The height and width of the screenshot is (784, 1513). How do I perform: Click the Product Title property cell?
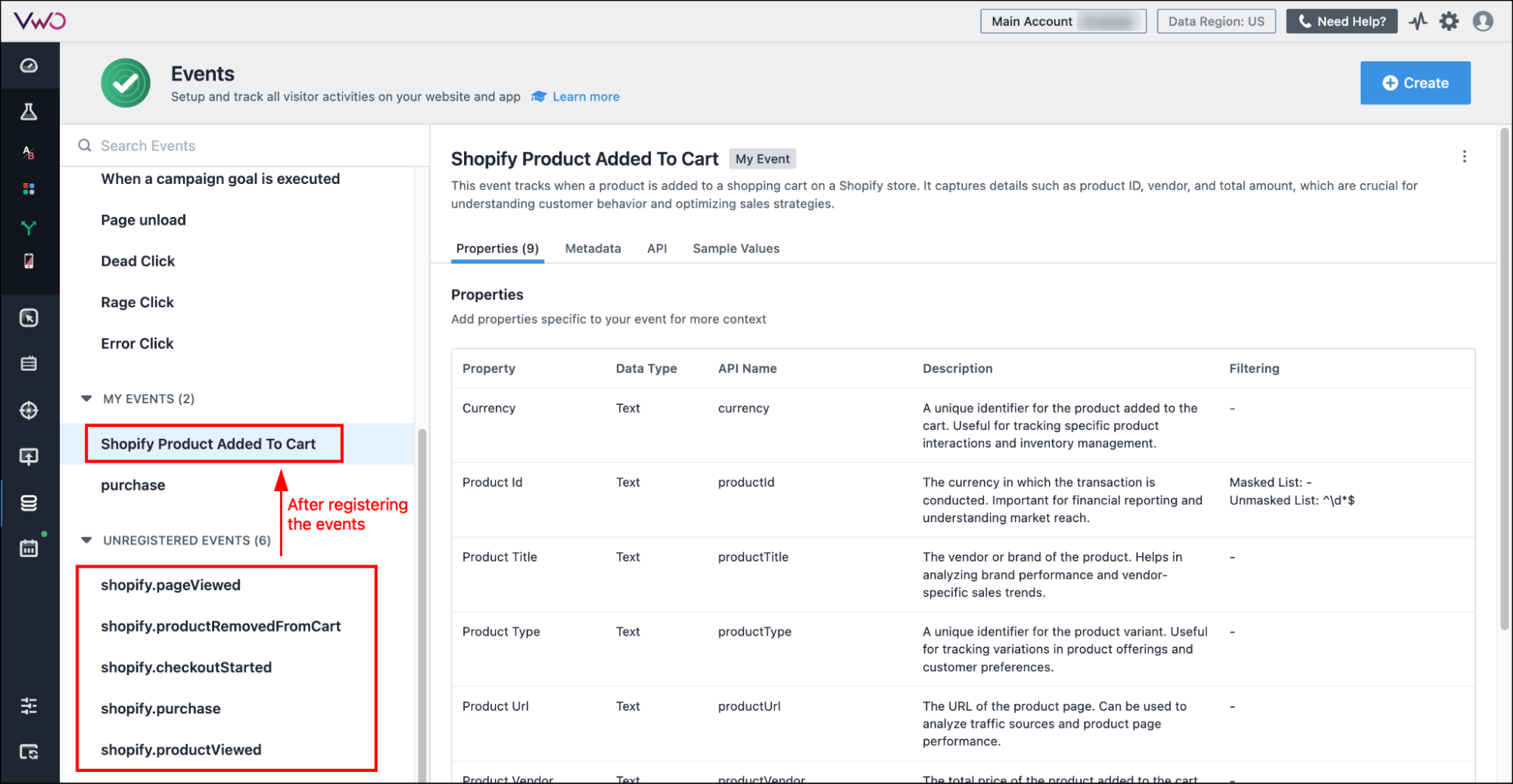click(x=500, y=557)
